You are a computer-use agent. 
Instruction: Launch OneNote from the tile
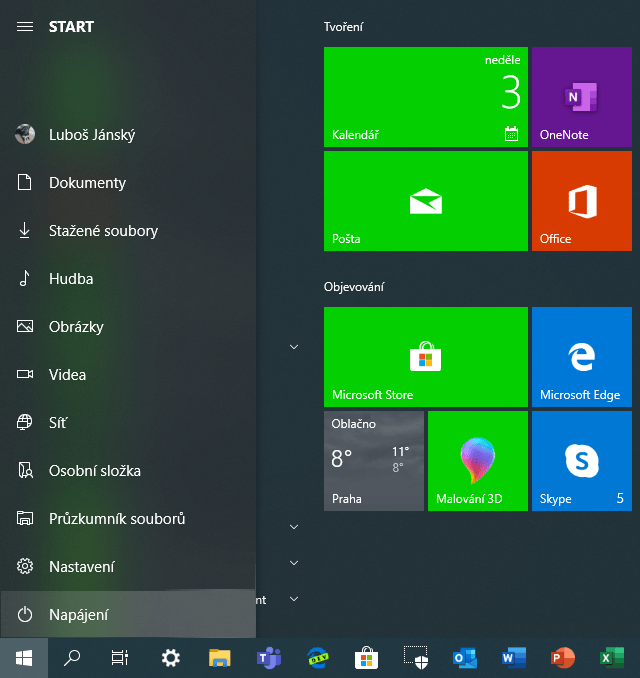581,97
